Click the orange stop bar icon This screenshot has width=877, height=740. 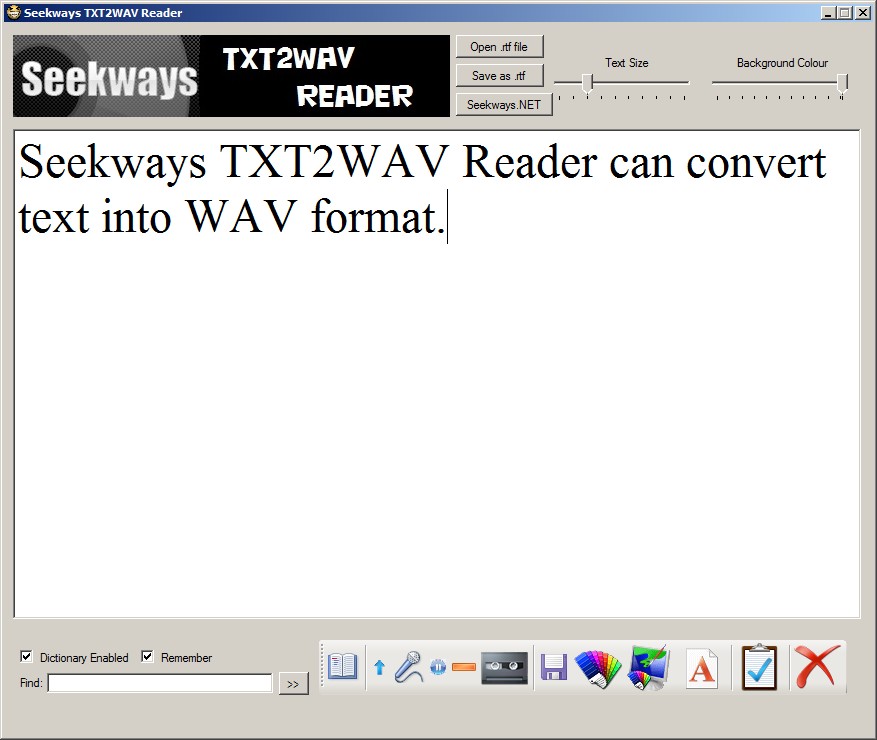tap(464, 667)
